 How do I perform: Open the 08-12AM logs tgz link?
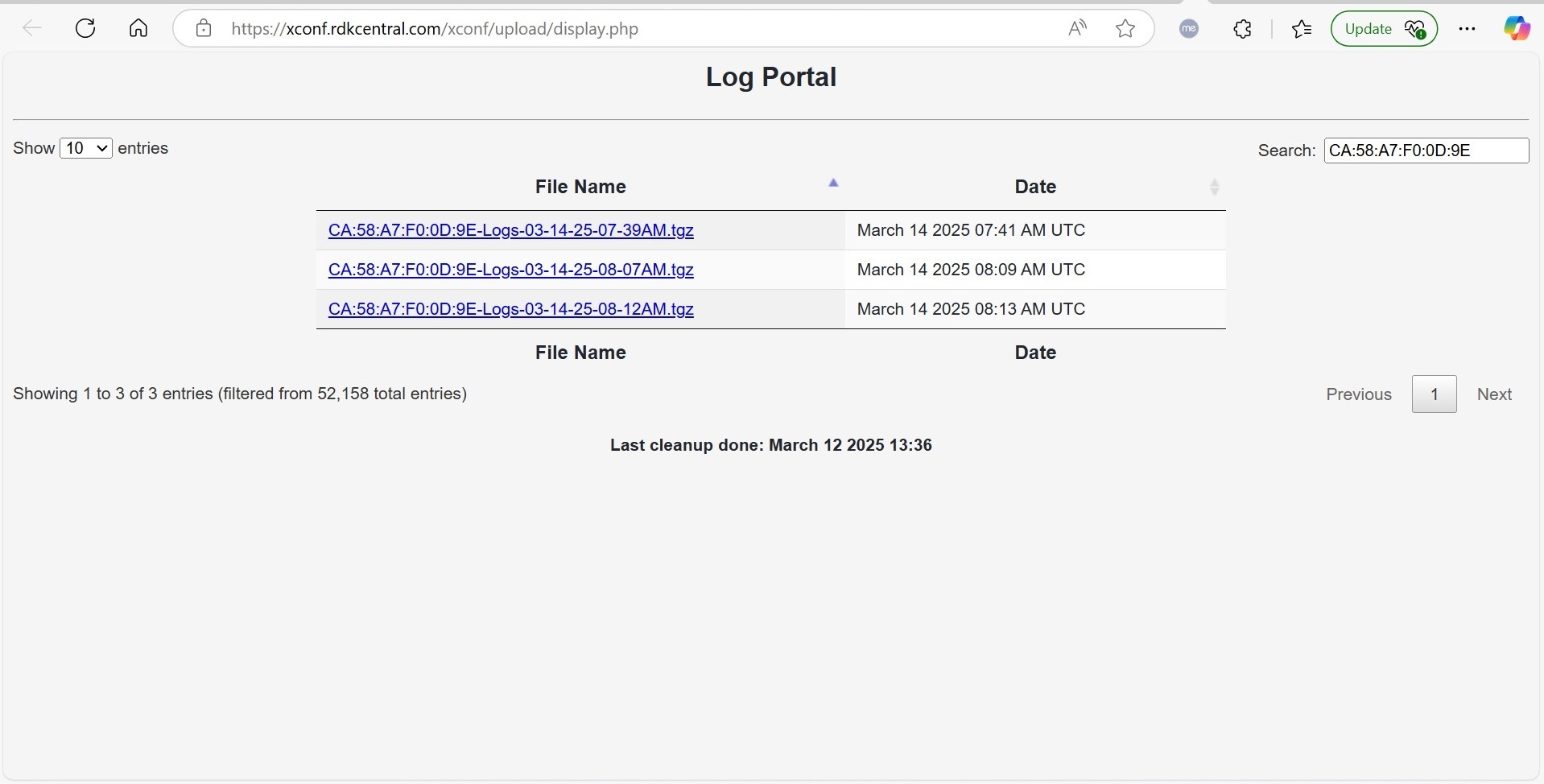510,309
